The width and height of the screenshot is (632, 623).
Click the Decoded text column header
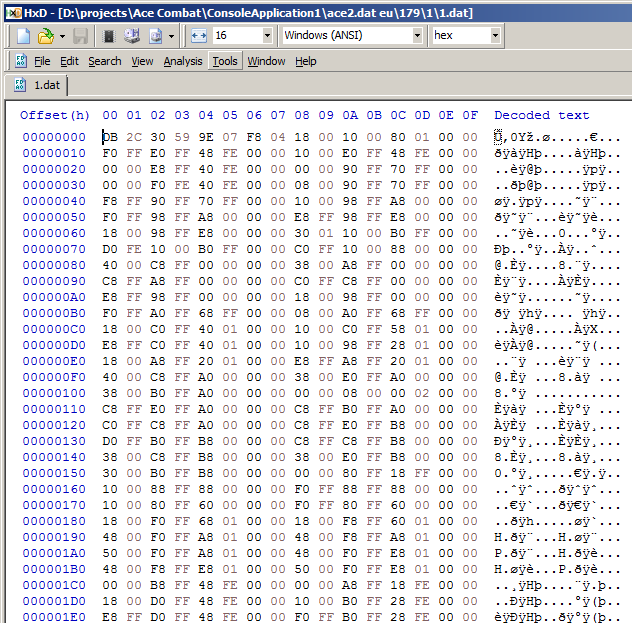point(541,115)
